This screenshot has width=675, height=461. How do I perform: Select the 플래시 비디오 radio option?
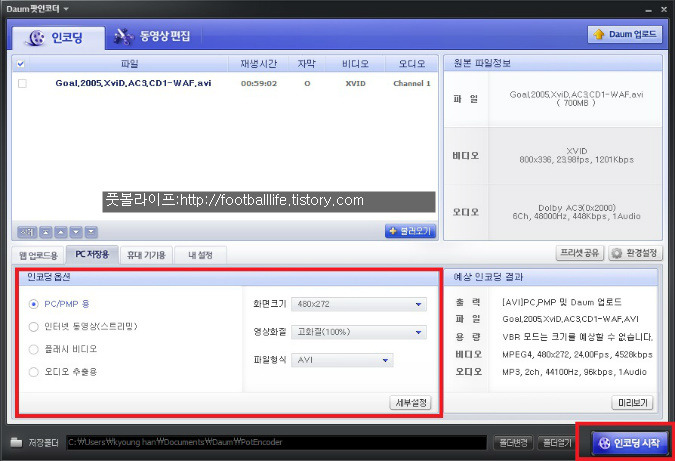34,349
